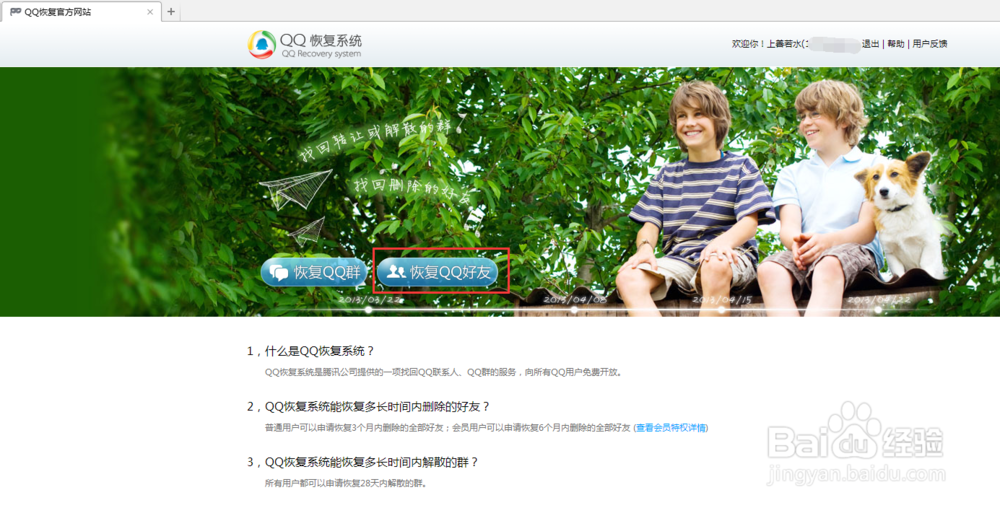
Task: Open a new browser tab
Action: click(171, 11)
